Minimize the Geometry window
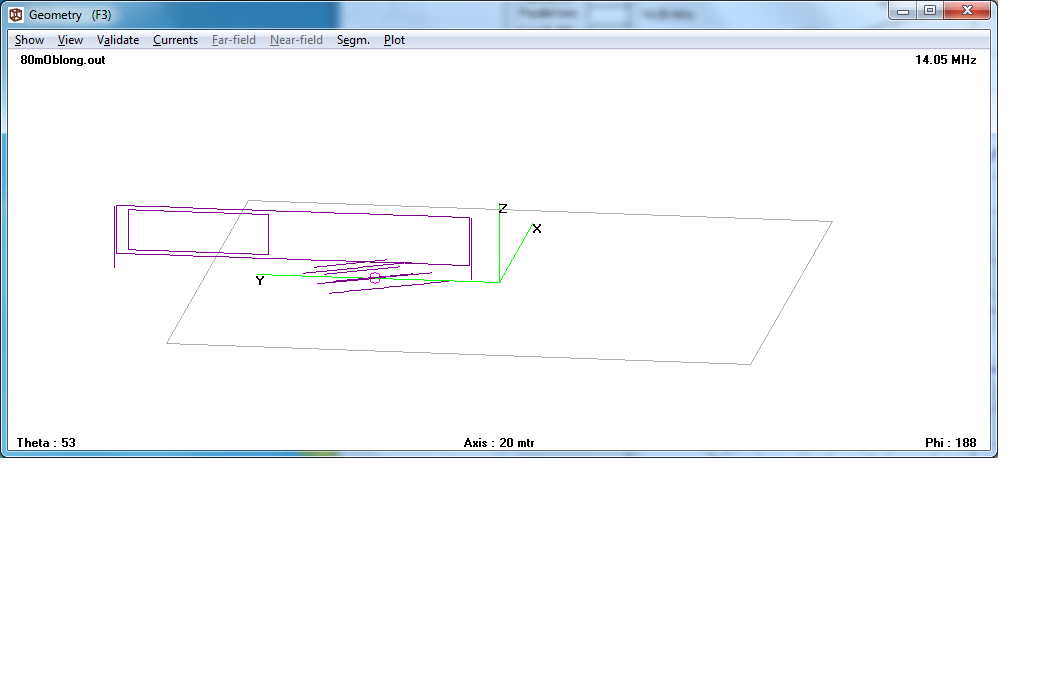Screen dimensions: 1037x692 [x=903, y=11]
